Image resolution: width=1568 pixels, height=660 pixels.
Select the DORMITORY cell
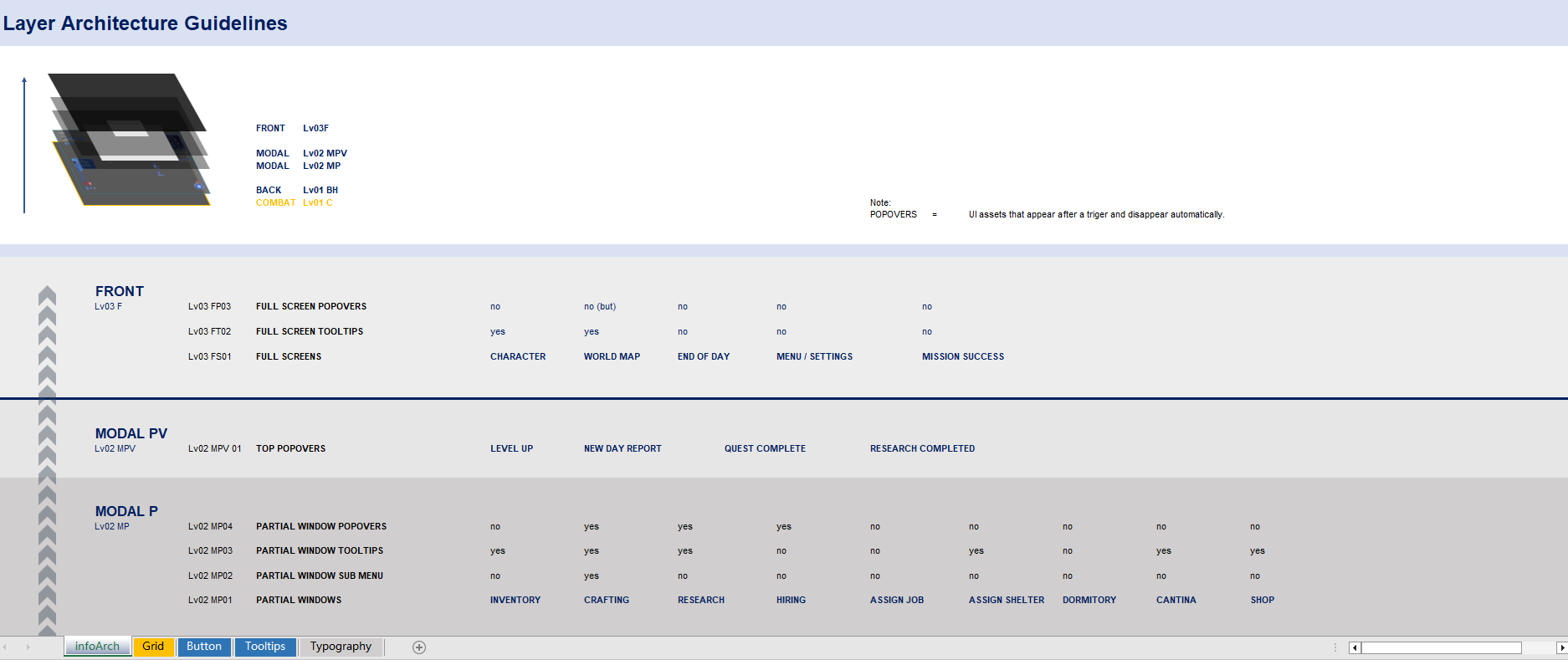pos(1089,601)
